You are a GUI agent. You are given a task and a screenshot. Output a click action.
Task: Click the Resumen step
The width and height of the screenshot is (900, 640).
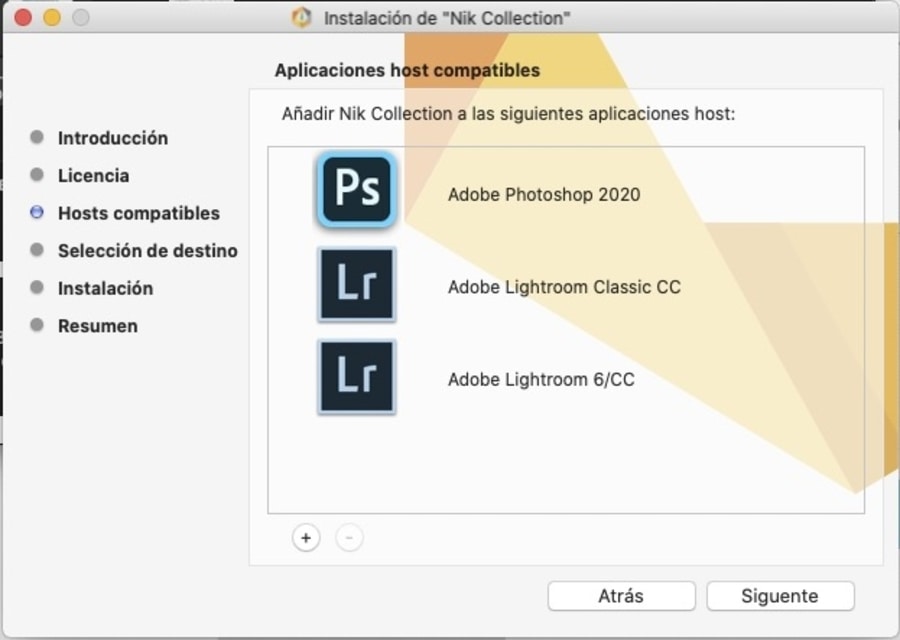pyautogui.click(x=98, y=325)
